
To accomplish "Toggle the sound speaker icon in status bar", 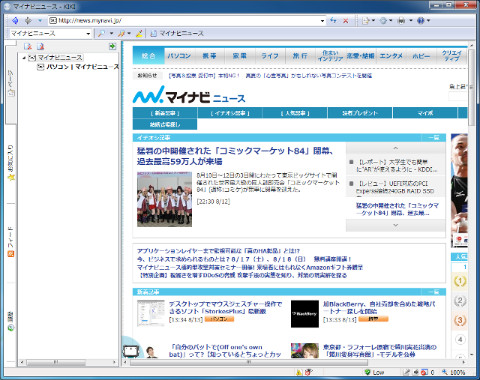I will coord(416,372).
